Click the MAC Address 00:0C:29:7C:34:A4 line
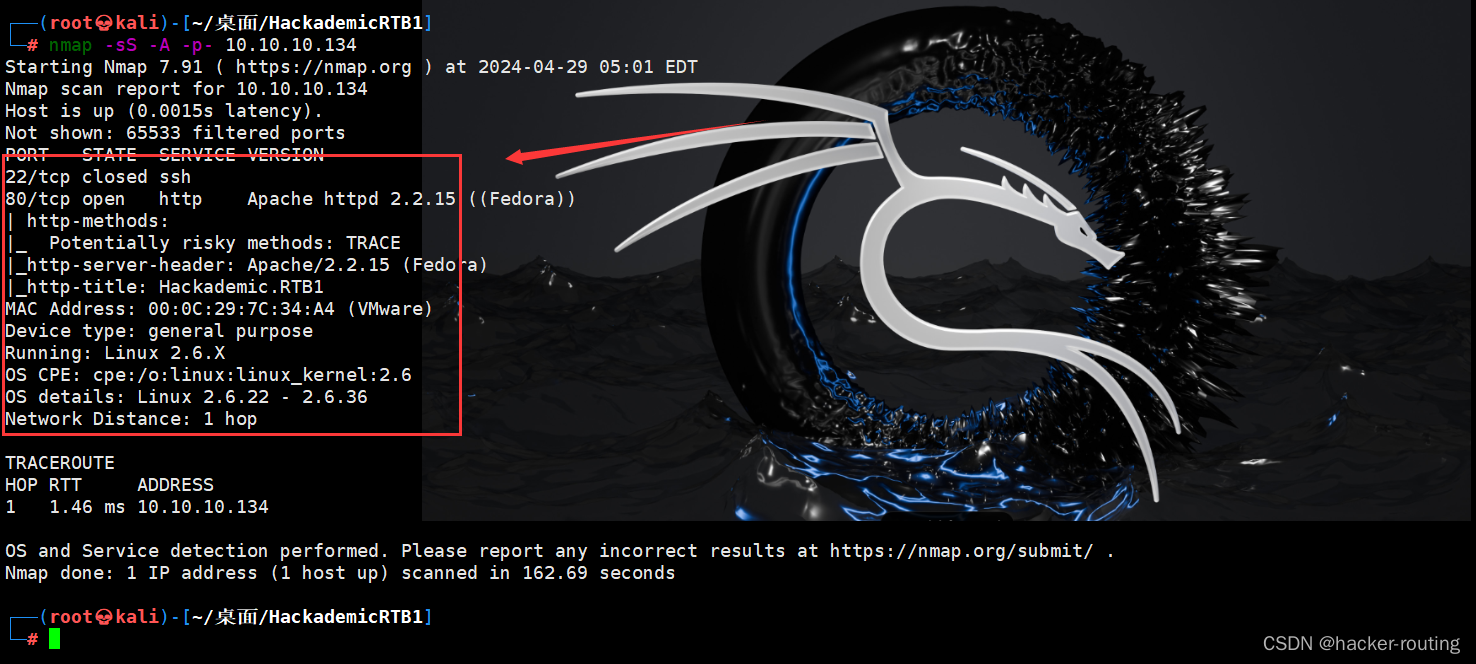The width and height of the screenshot is (1476, 664). point(219,309)
